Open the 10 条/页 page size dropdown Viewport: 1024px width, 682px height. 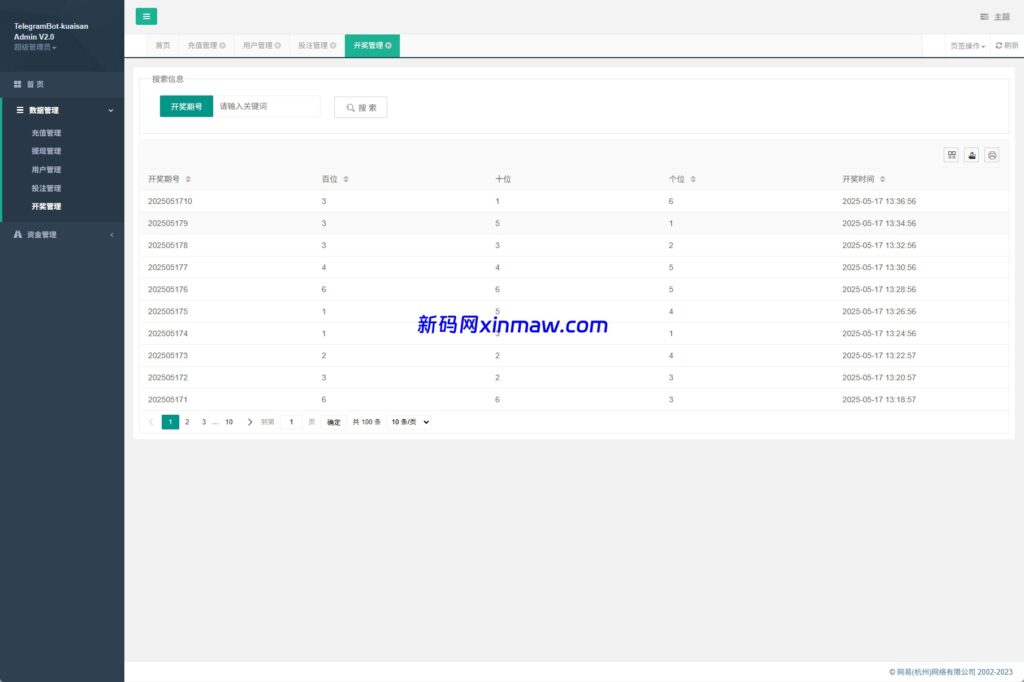pyautogui.click(x=410, y=422)
